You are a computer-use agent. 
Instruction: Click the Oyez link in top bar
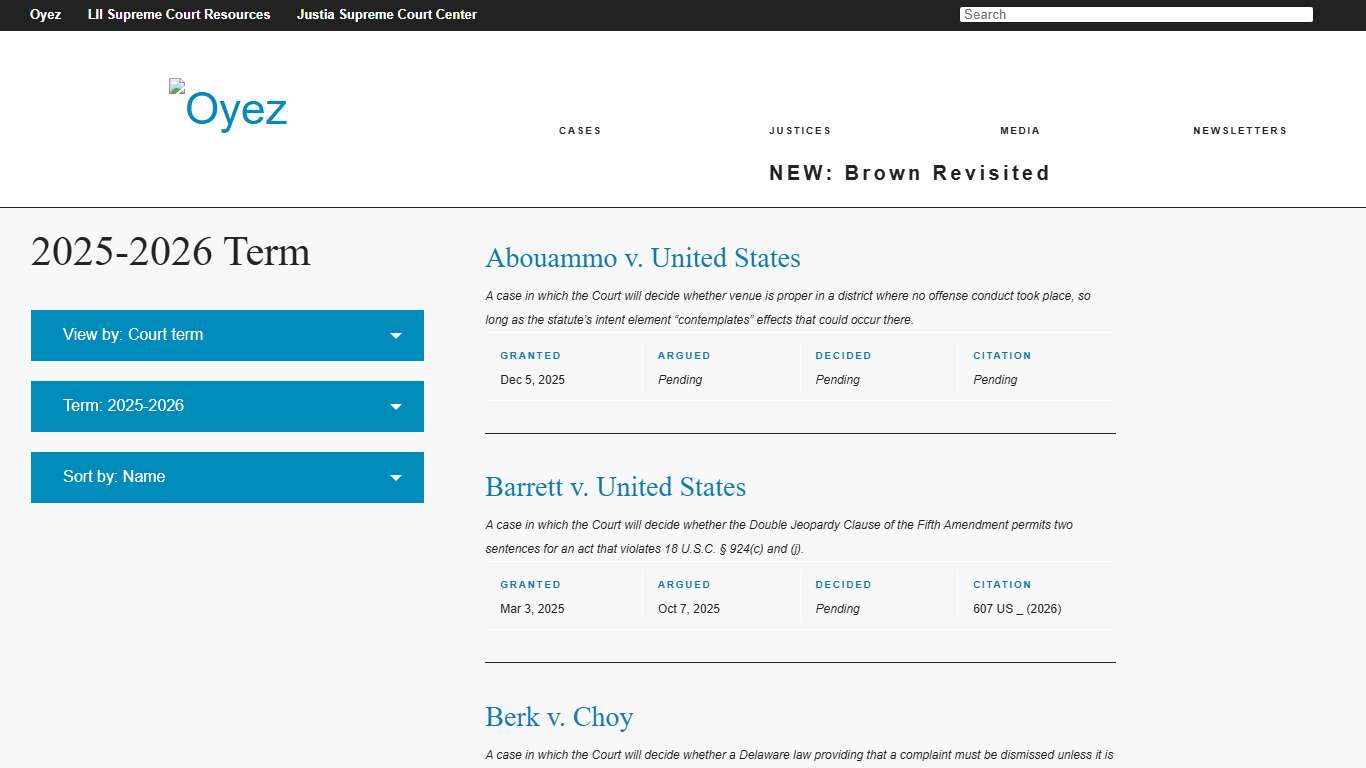(x=46, y=15)
